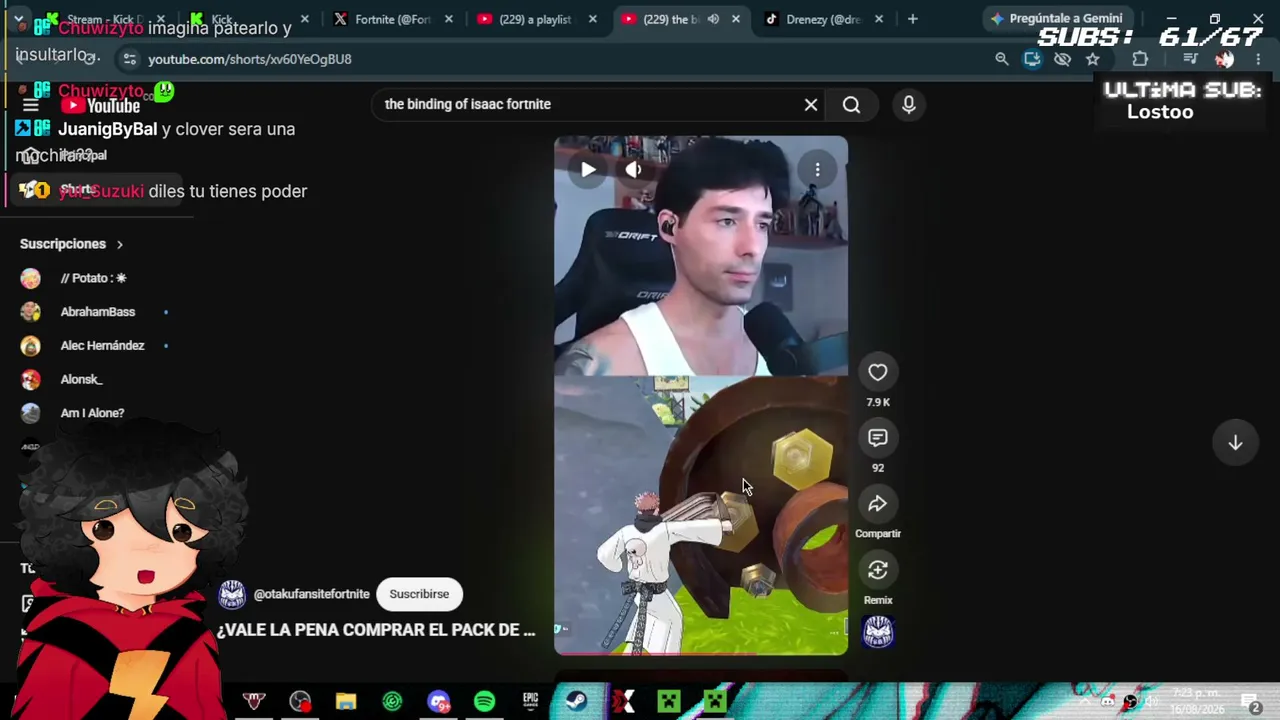Go to the next Short with the down arrow
Image resolution: width=1280 pixels, height=720 pixels.
coord(1235,443)
